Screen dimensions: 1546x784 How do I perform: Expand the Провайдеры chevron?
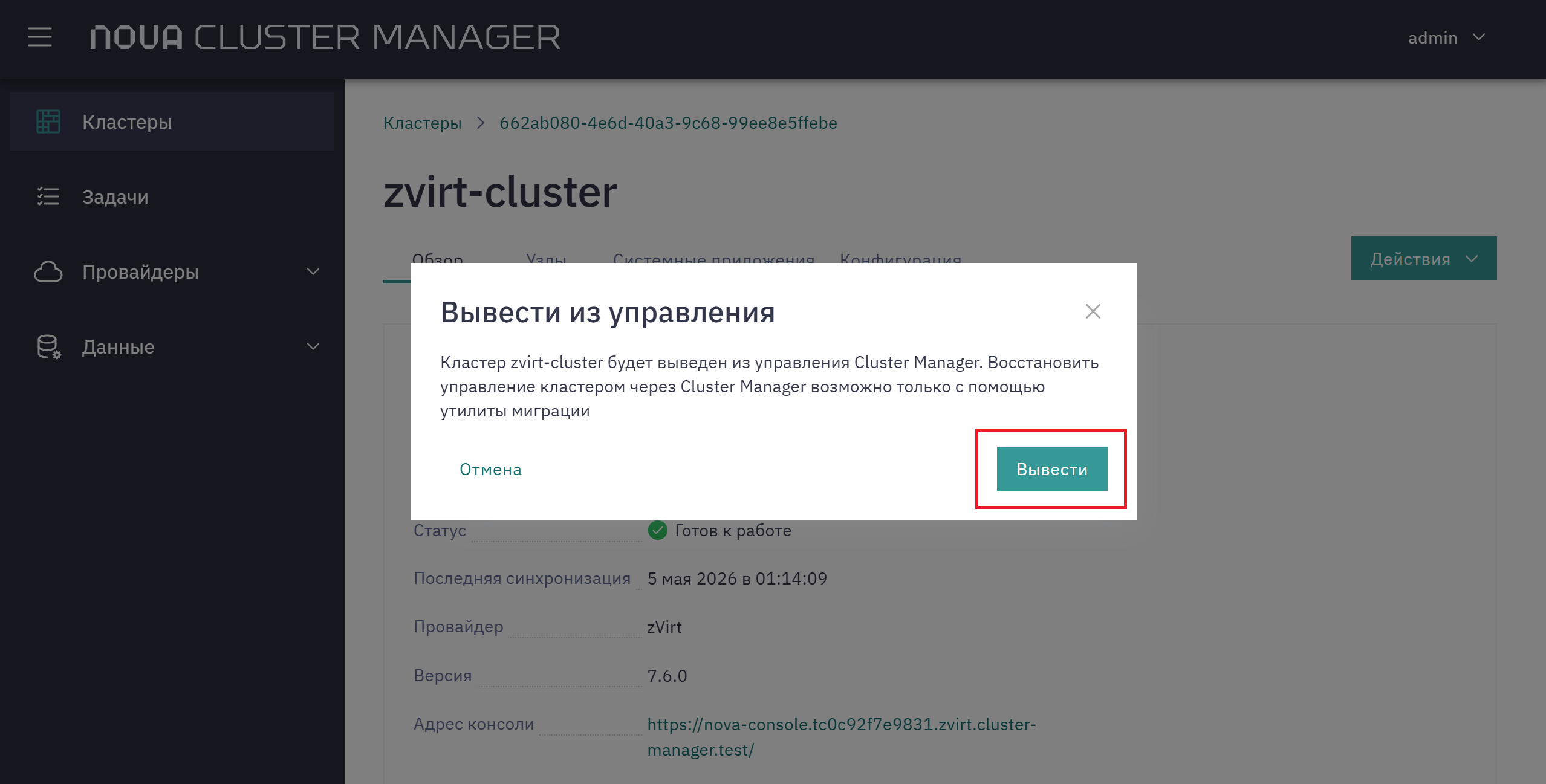pyautogui.click(x=313, y=271)
